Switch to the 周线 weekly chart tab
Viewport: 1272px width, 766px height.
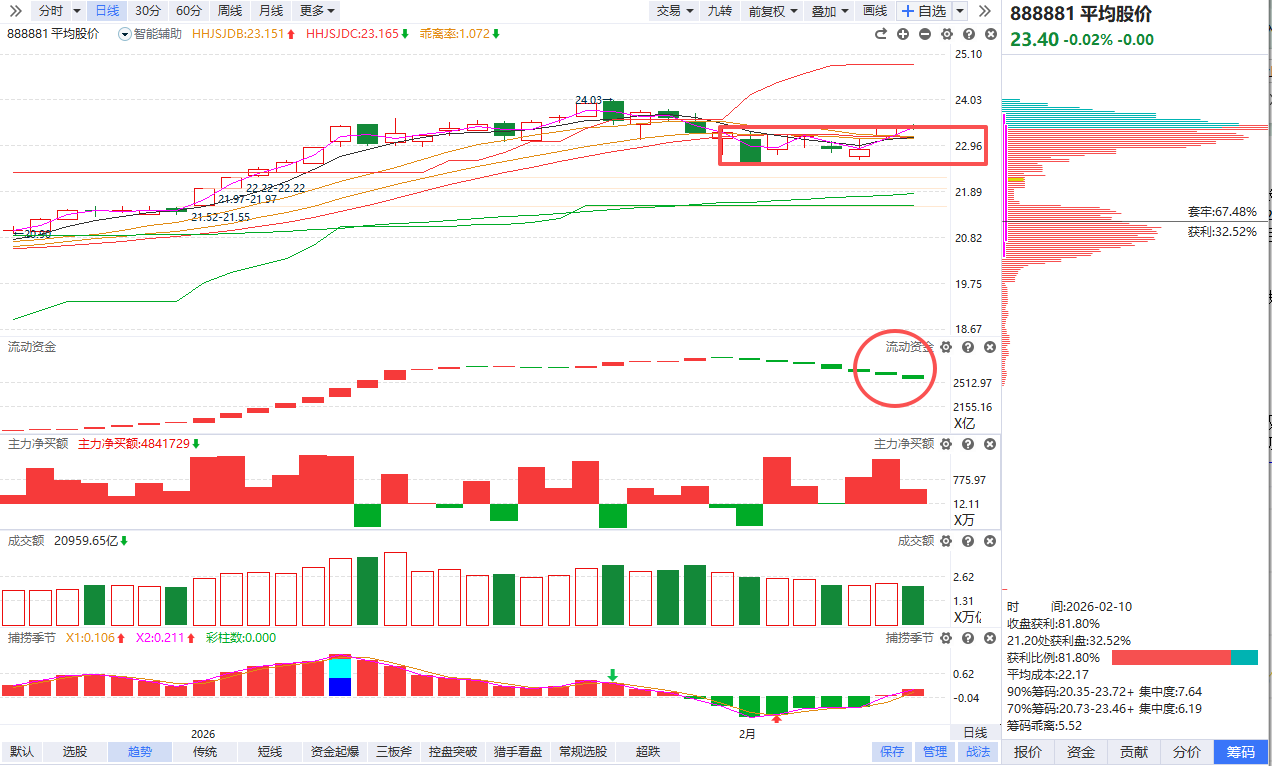pos(229,10)
